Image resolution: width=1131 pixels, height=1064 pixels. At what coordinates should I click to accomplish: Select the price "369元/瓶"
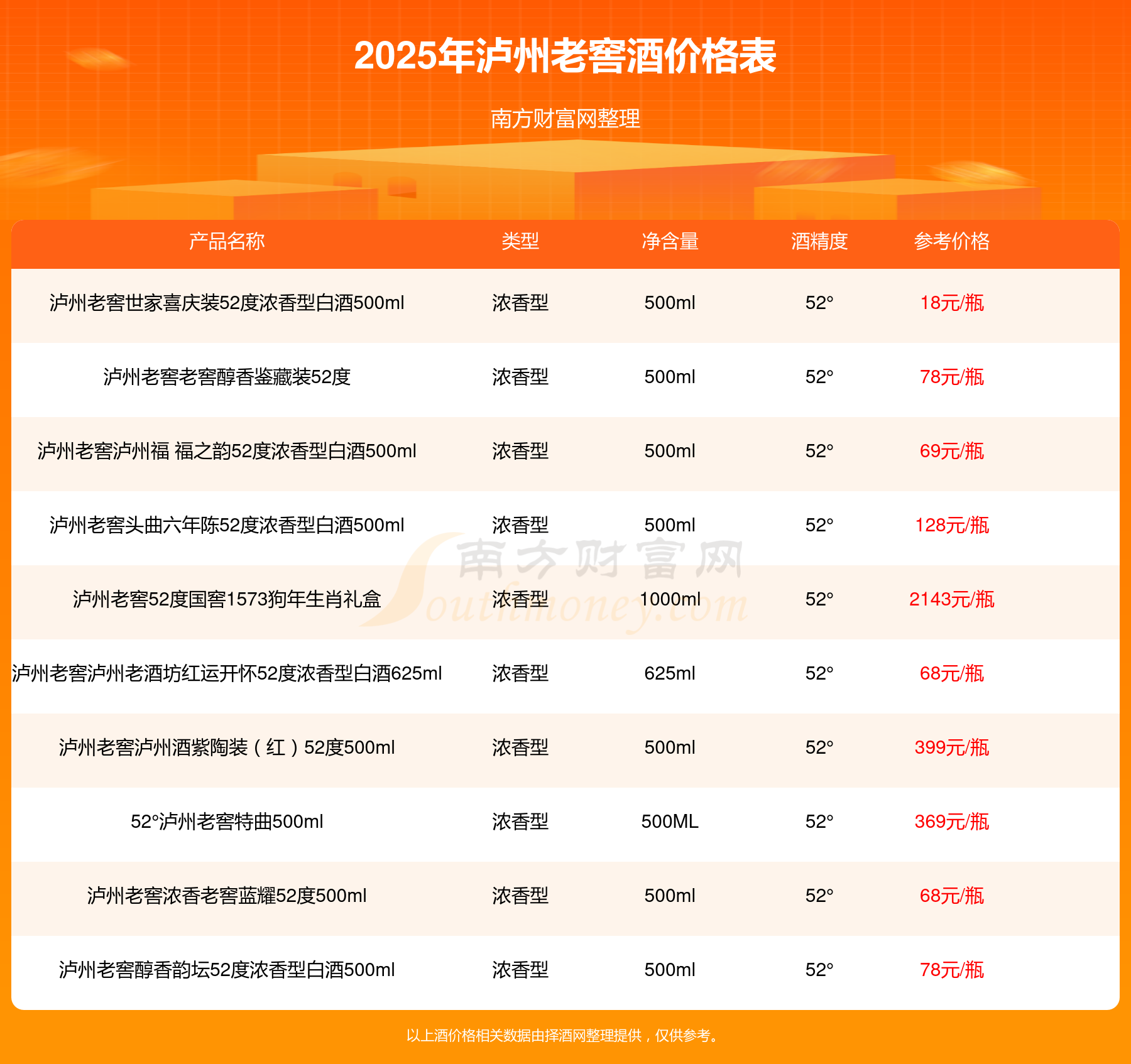952,822
